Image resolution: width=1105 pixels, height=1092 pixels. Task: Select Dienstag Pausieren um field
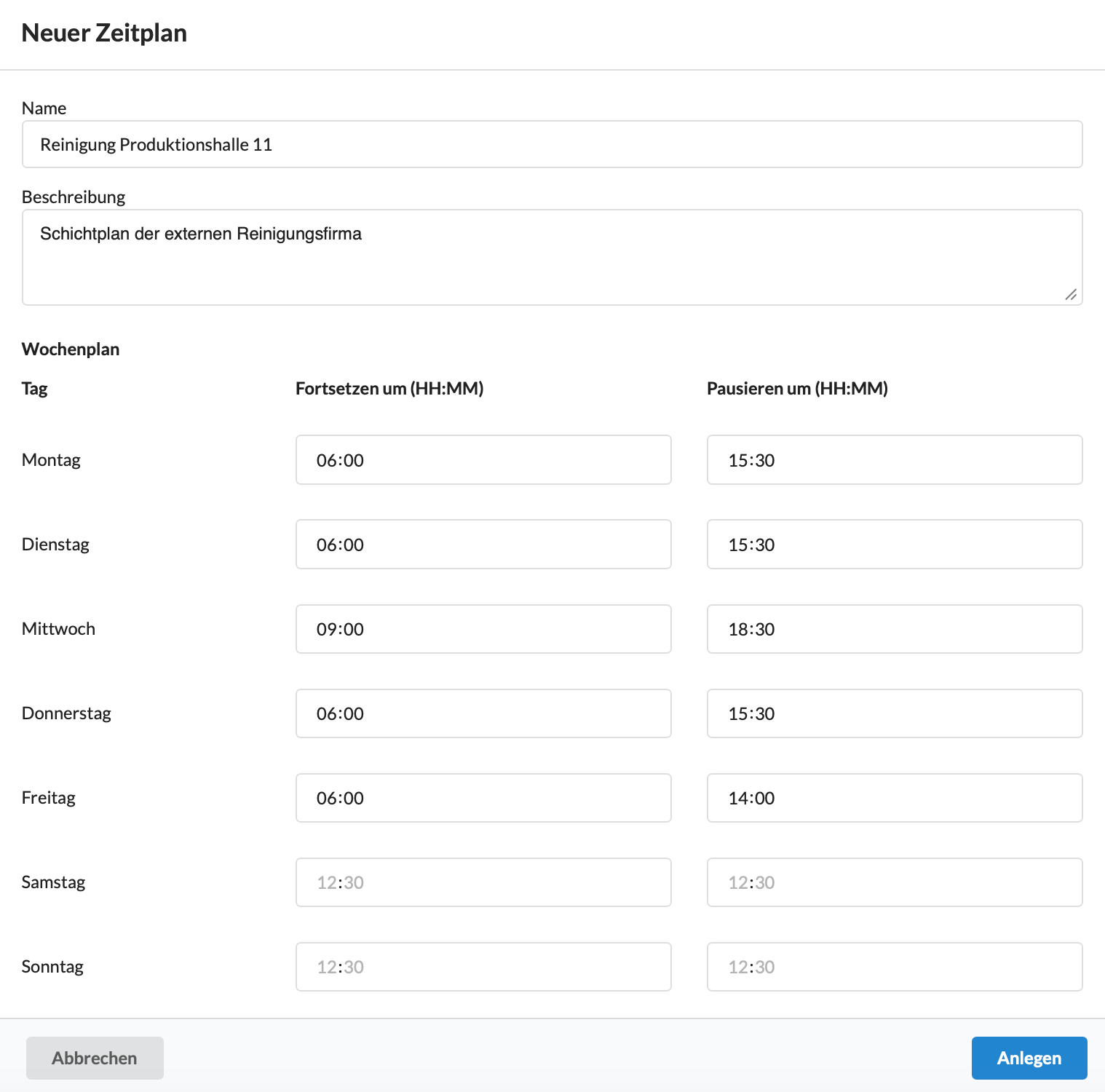[x=895, y=545]
